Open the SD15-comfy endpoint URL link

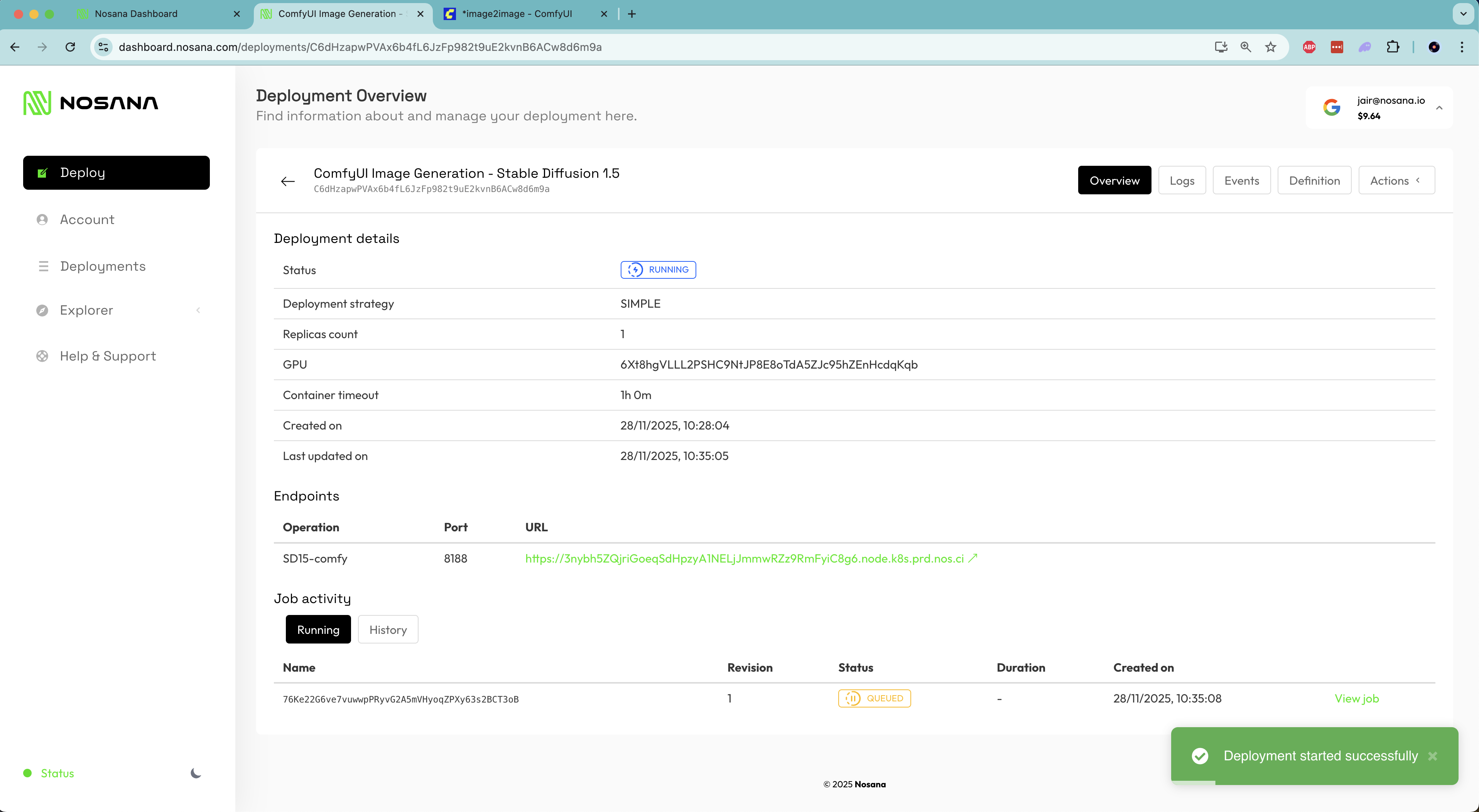click(x=744, y=558)
